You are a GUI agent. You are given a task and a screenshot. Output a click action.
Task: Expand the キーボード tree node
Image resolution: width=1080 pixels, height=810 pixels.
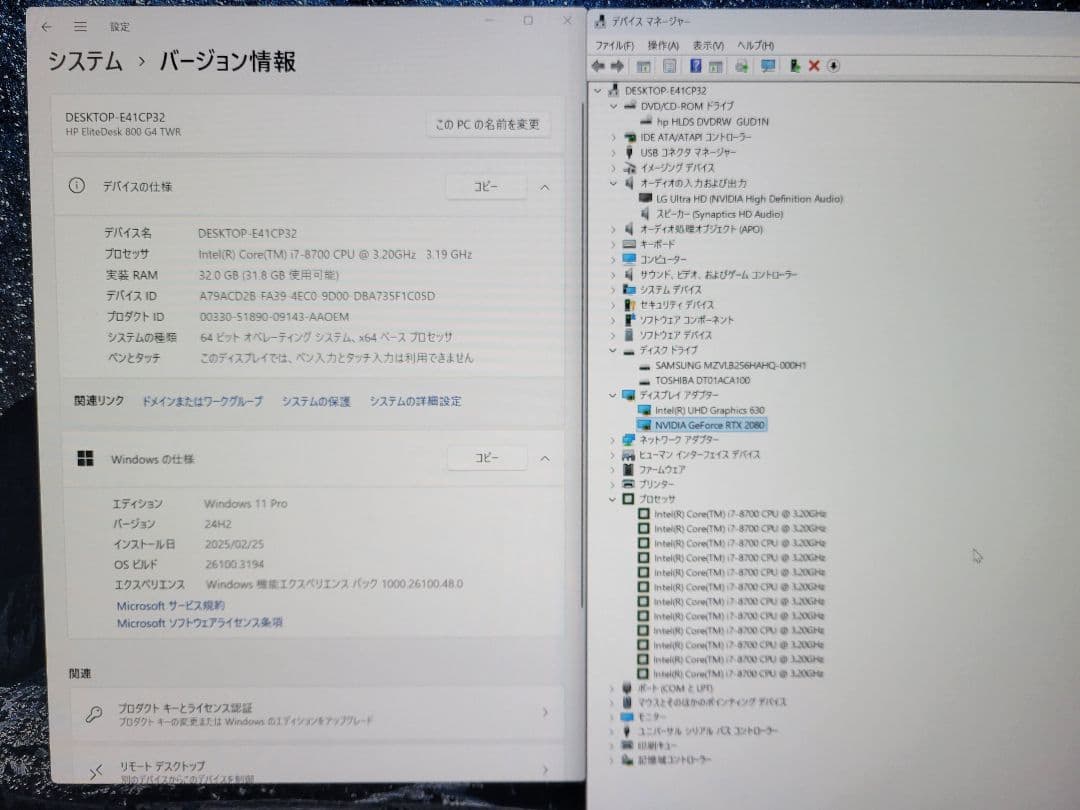click(613, 245)
